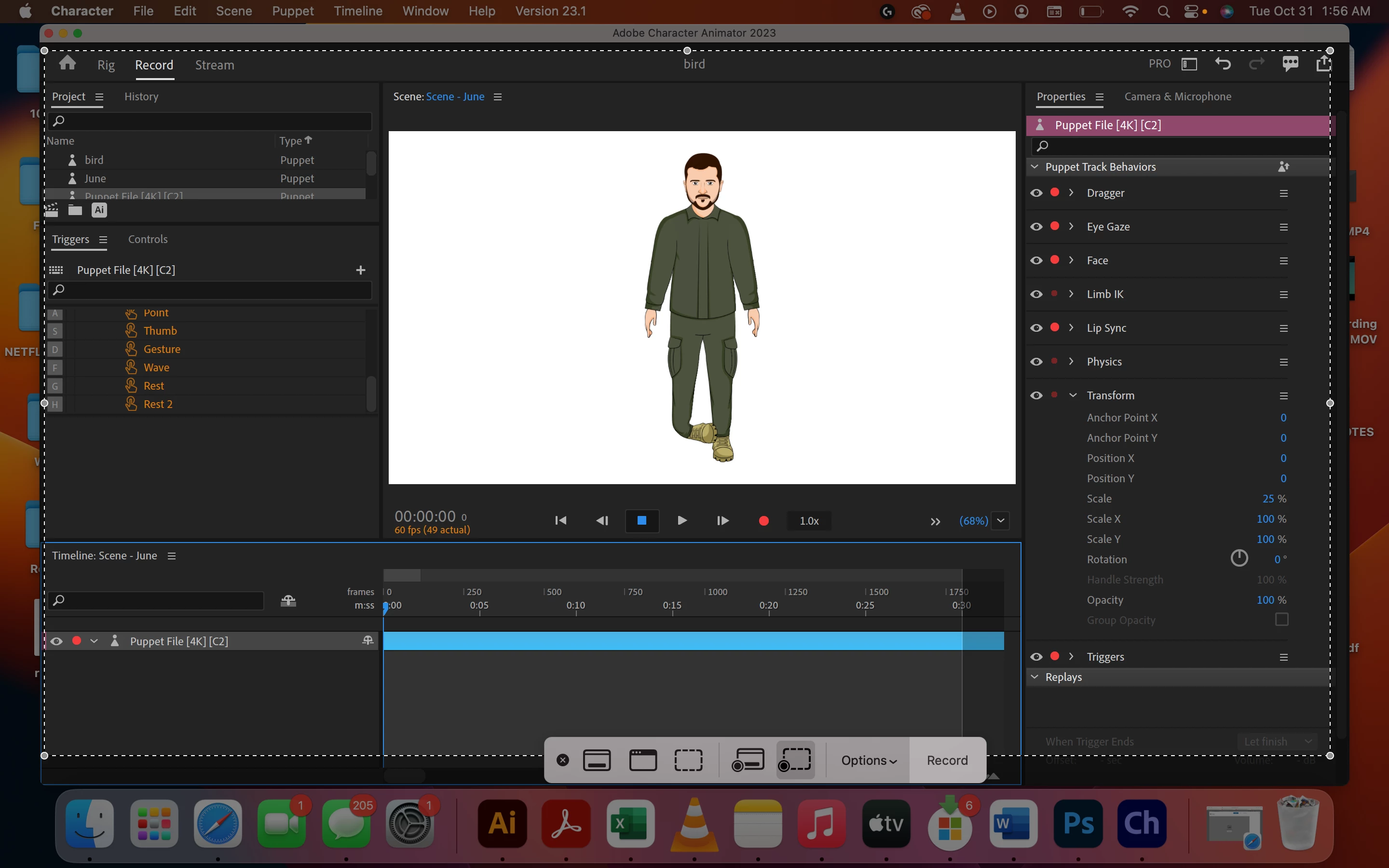
Task: Open the share/export icon at top right
Action: tap(1323, 64)
